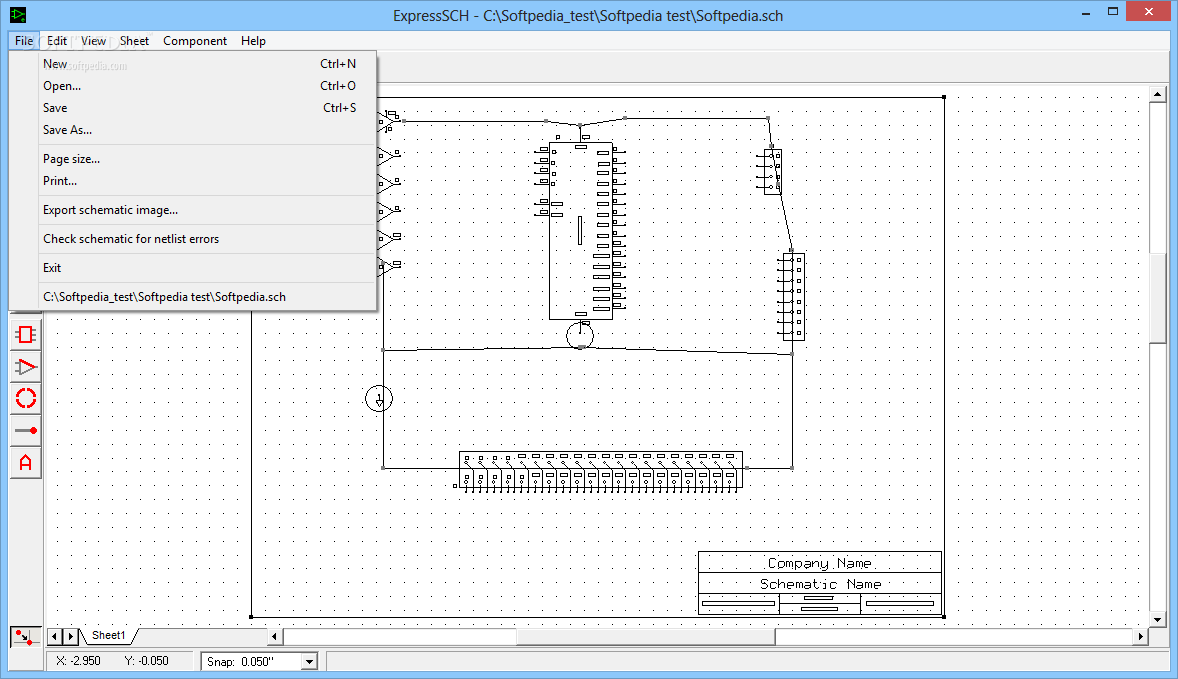Click horizontal scrollbar left arrow

click(x=274, y=636)
